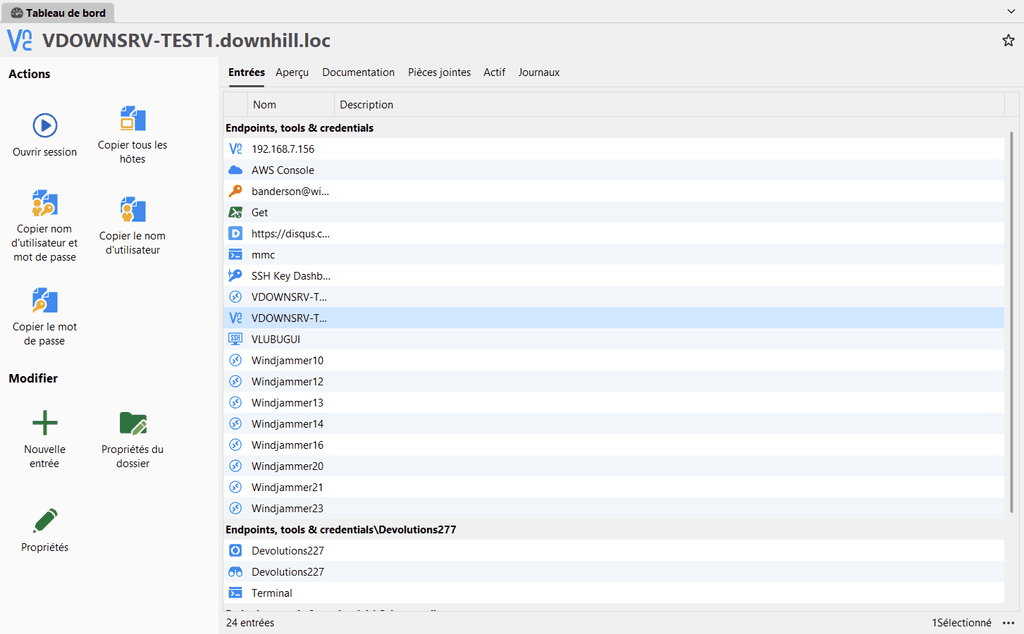The height and width of the screenshot is (634, 1024).
Task: Mark entry as favorite with star icon
Action: [x=1008, y=41]
